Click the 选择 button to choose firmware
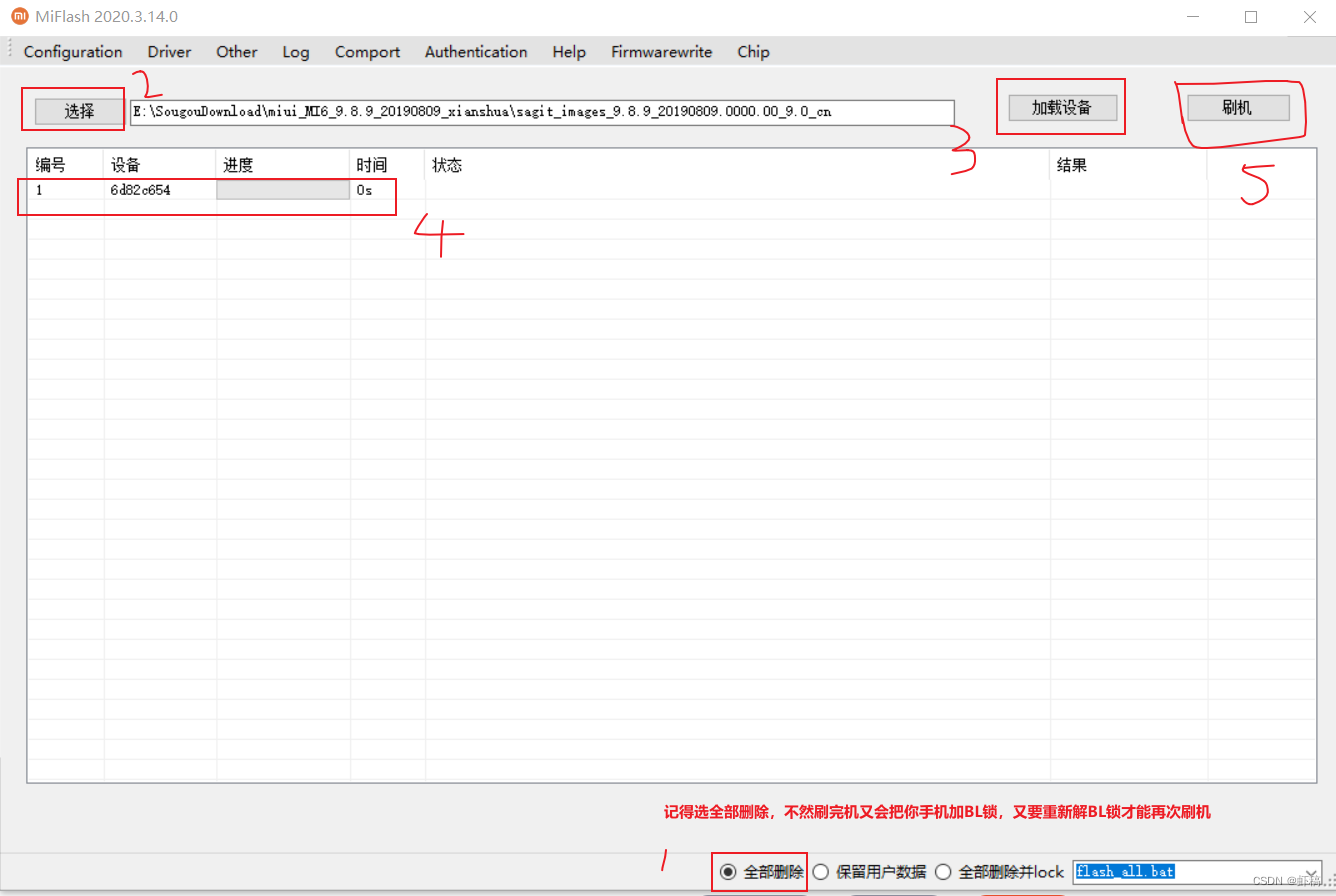The image size is (1336, 896). 79,111
